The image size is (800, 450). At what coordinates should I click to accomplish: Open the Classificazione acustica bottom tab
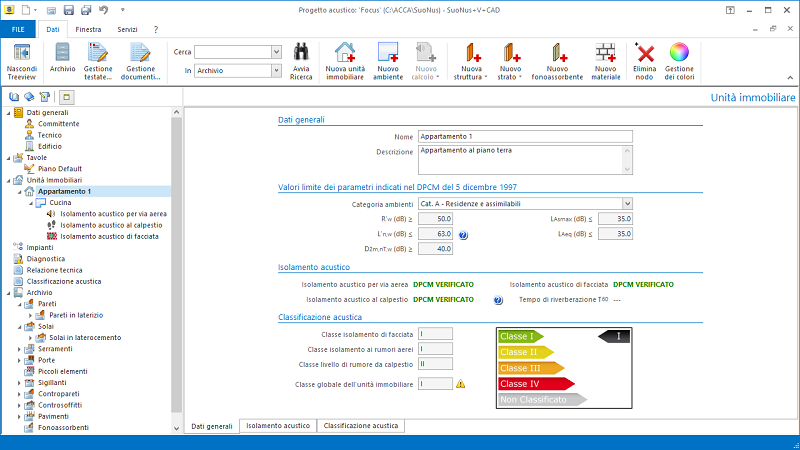point(361,426)
